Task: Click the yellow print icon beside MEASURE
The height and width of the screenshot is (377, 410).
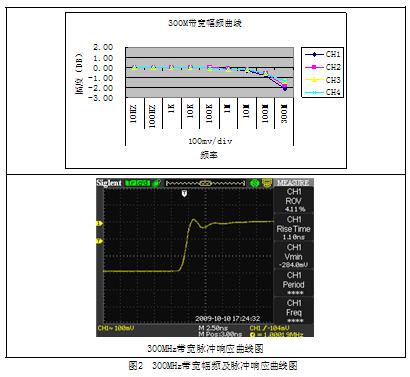Action: [x=267, y=183]
